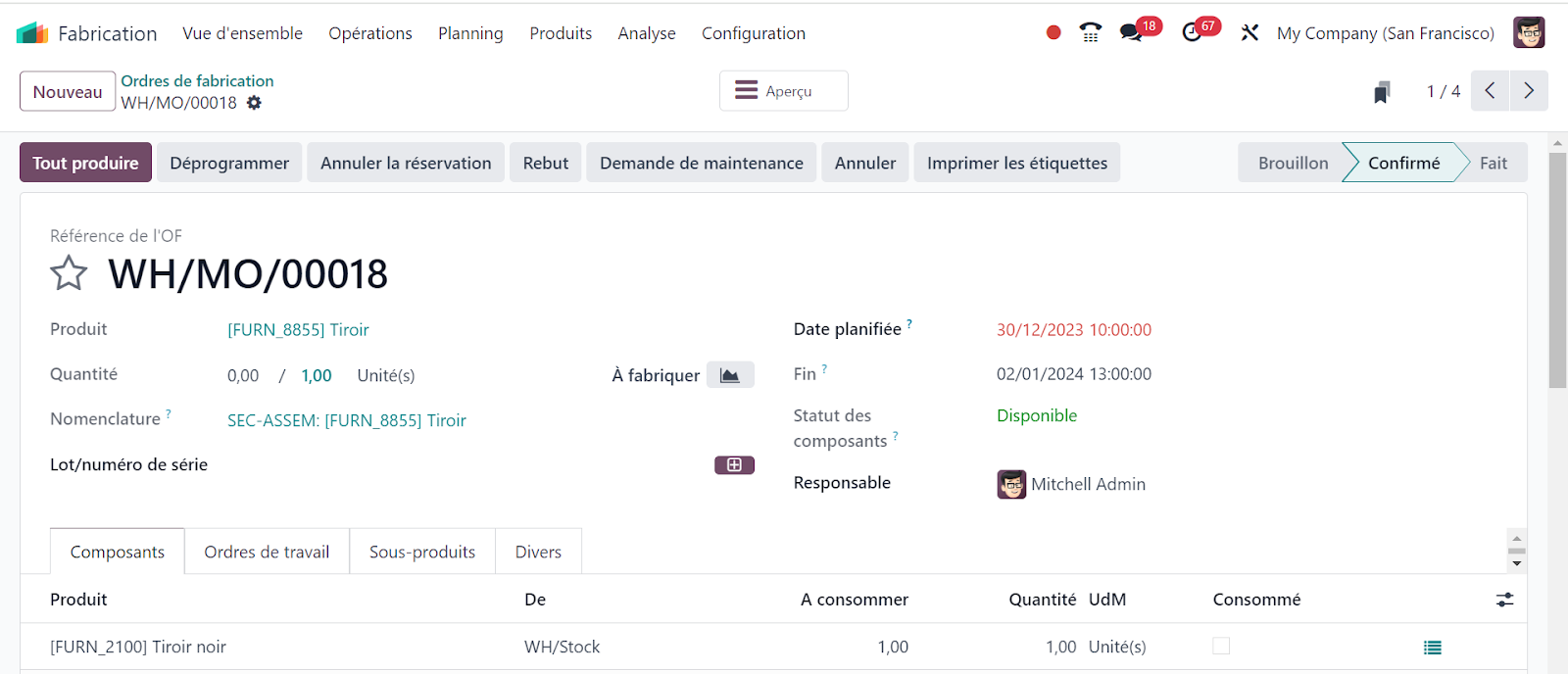Click the red recording indicator dot
Viewport: 1568px width, 674px height.
pyautogui.click(x=1053, y=32)
